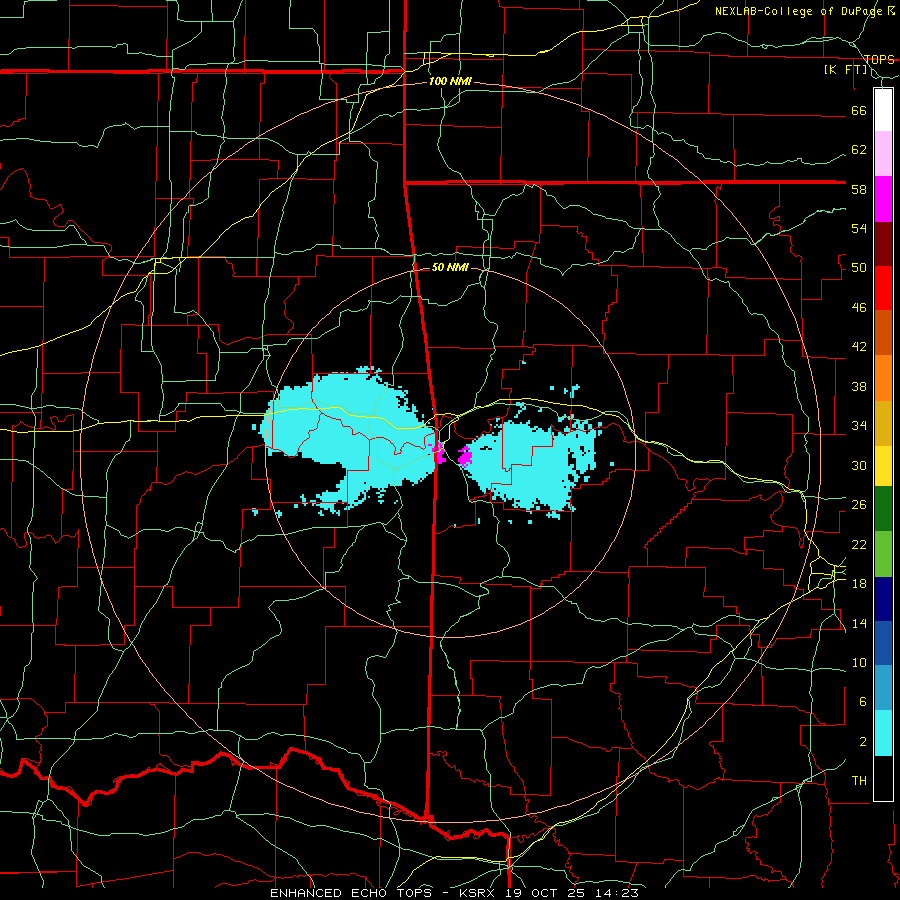Screen dimensions: 900x900
Task: Click the magenta echo cluster east of radar
Action: [464, 456]
